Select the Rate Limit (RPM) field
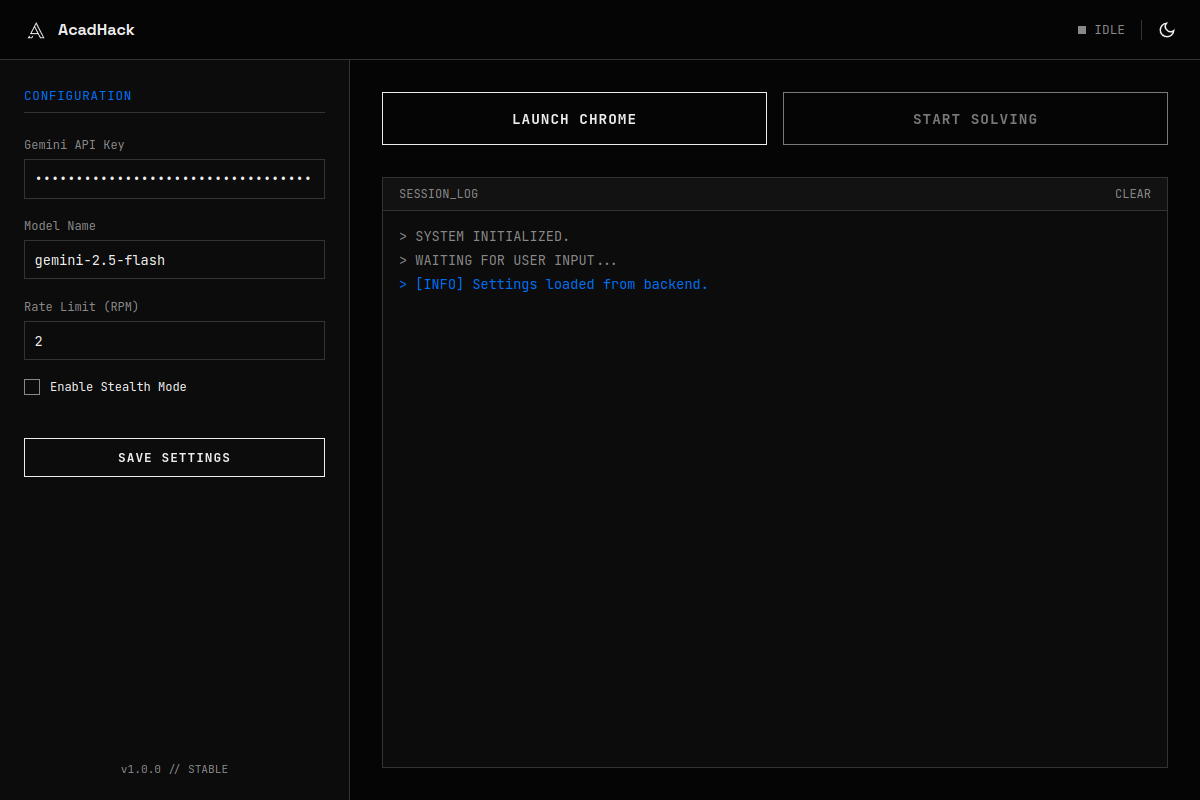 pyautogui.click(x=174, y=340)
